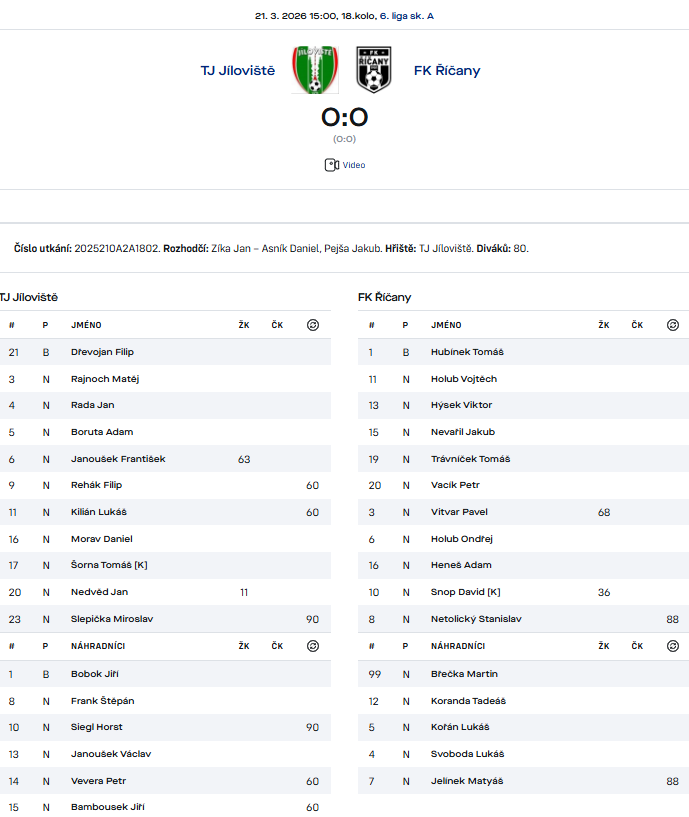Click the TJ Jíloviště club crest
Image resolution: width=689 pixels, height=817 pixels.
(315, 70)
